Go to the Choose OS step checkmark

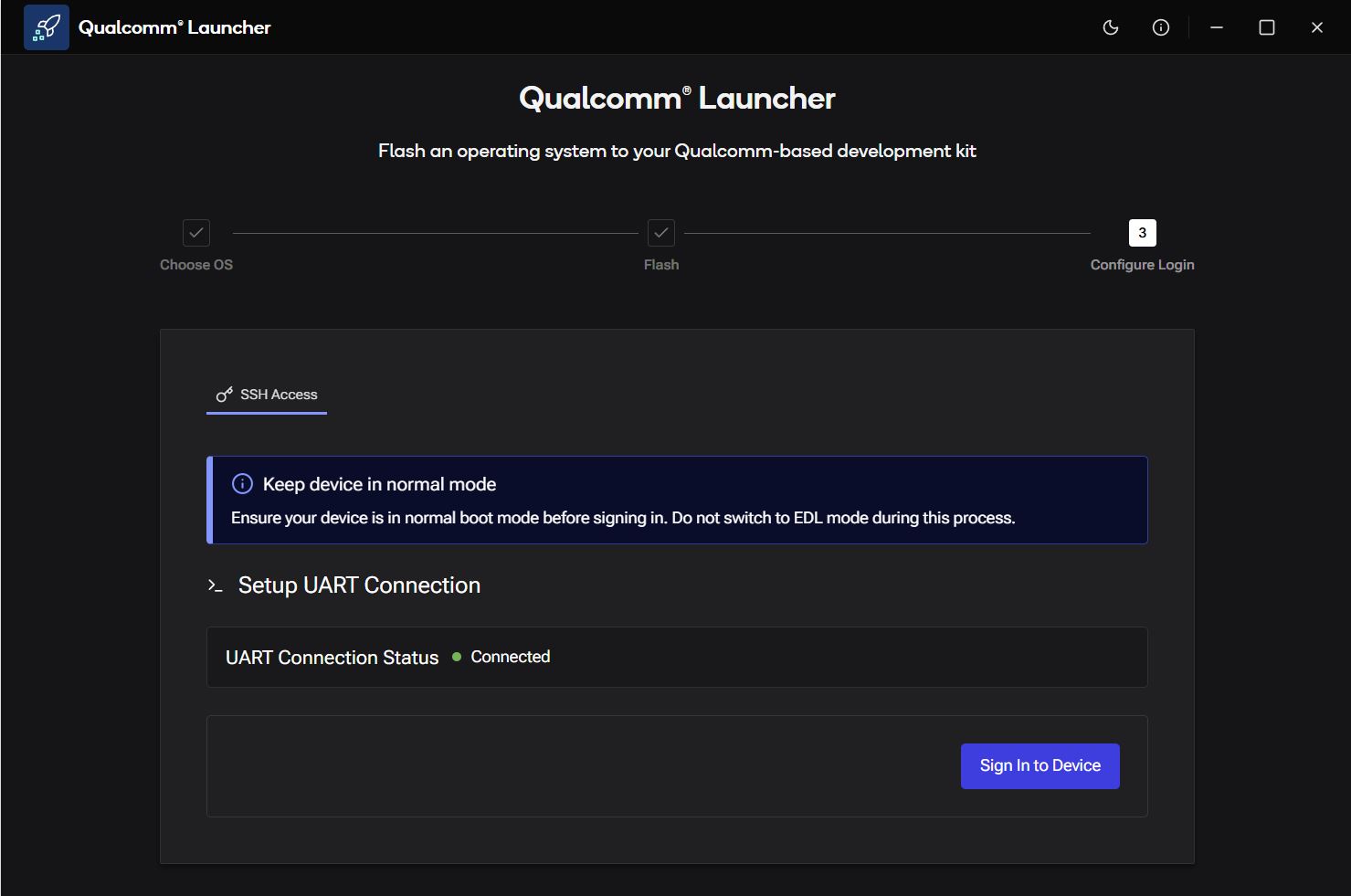[196, 233]
